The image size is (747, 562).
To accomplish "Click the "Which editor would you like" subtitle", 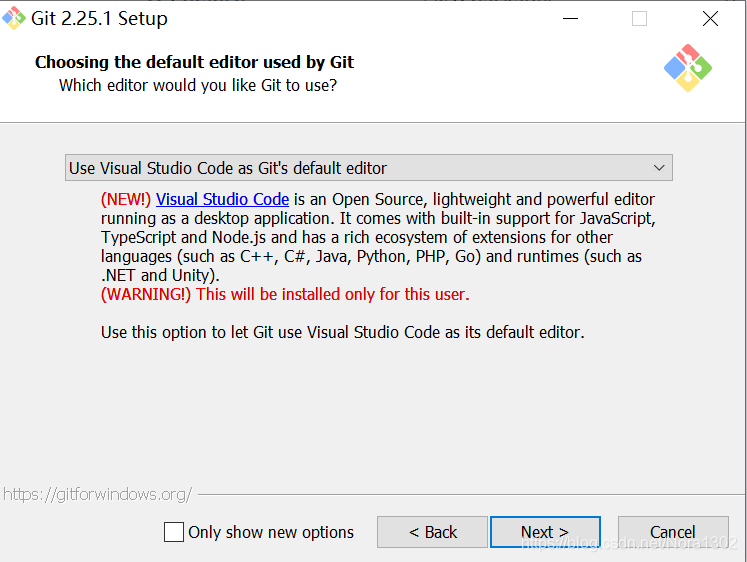I will (198, 85).
